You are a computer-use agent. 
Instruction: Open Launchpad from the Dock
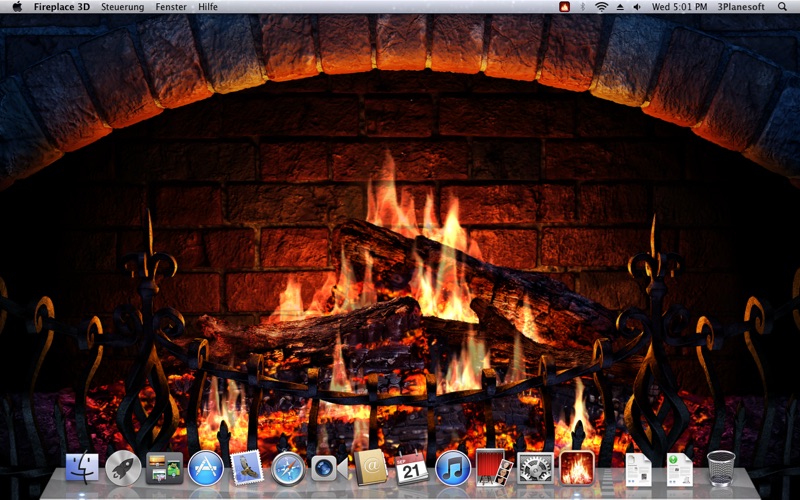pyautogui.click(x=123, y=468)
